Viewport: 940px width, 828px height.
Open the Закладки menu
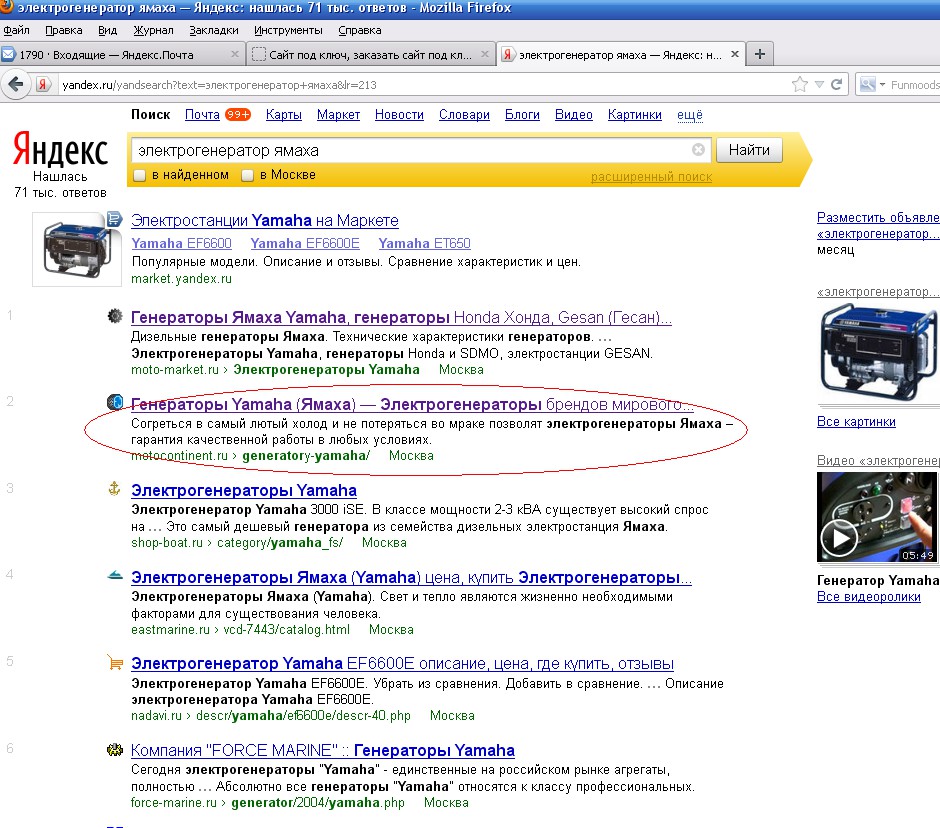coord(213,30)
